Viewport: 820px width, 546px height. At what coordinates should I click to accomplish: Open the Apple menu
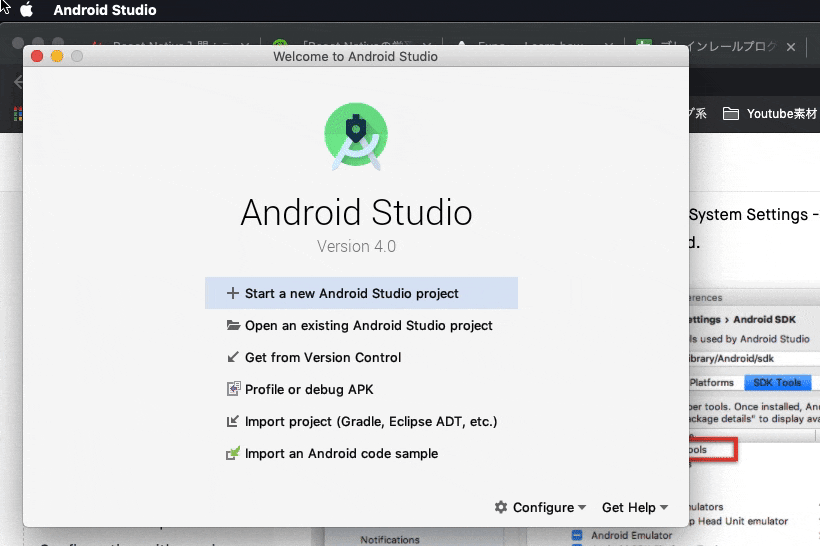click(x=27, y=10)
